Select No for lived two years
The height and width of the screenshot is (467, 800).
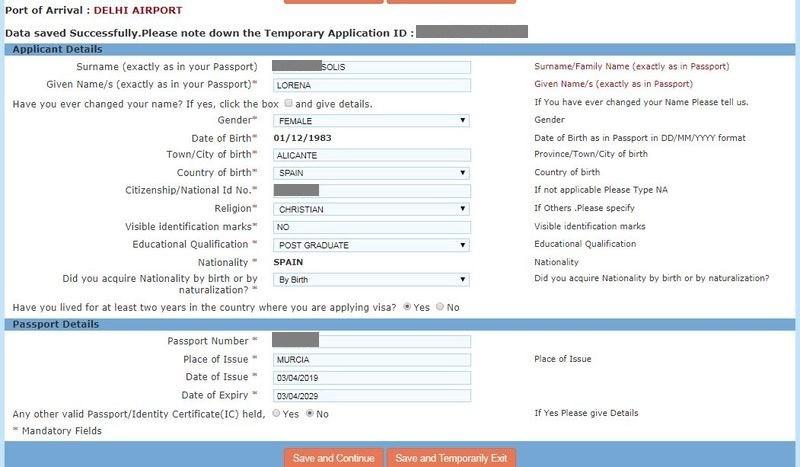440,306
